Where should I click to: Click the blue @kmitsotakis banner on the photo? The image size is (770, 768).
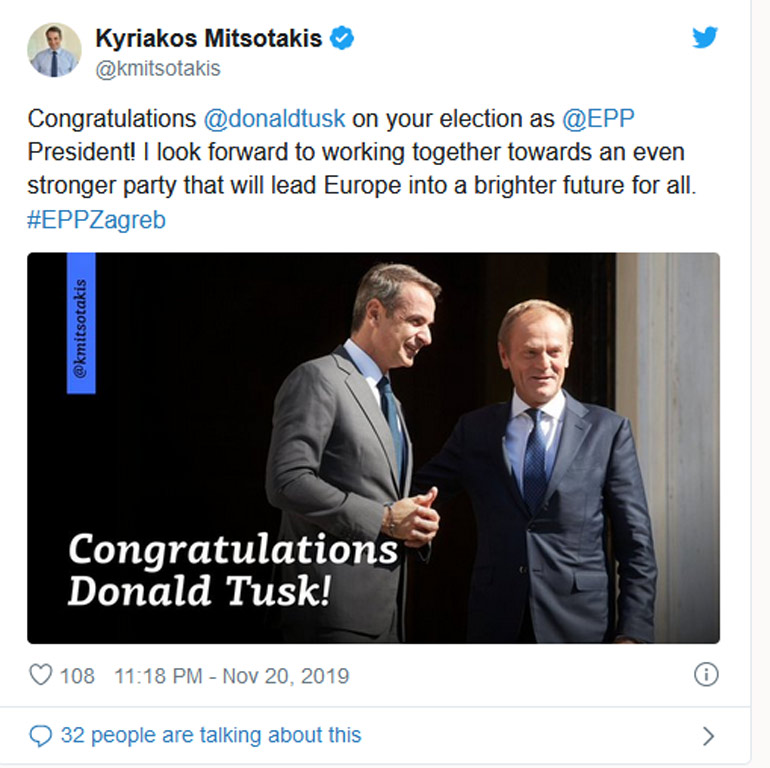click(x=81, y=323)
